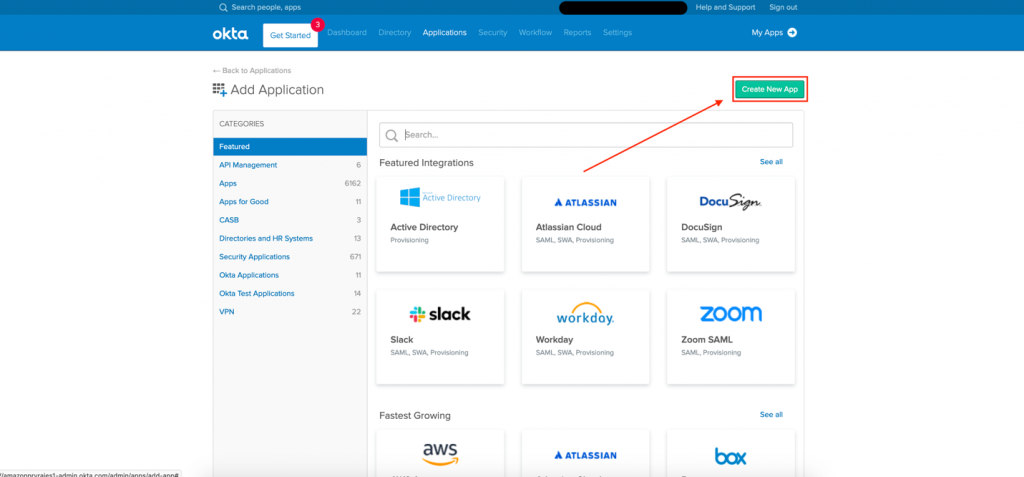Click See all for Fastest Growing

click(771, 415)
